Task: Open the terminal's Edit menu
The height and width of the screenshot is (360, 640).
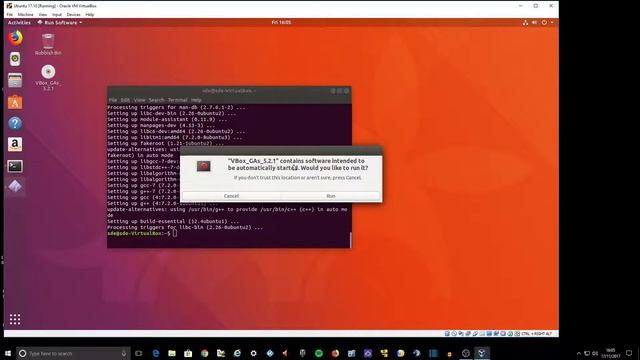Action: [125, 100]
